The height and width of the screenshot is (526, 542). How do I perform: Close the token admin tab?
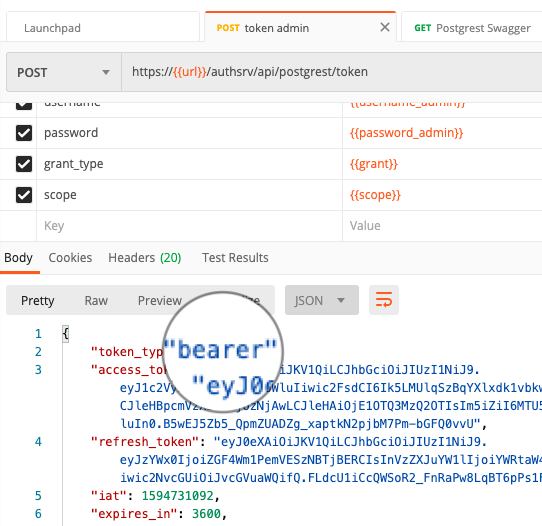point(385,27)
